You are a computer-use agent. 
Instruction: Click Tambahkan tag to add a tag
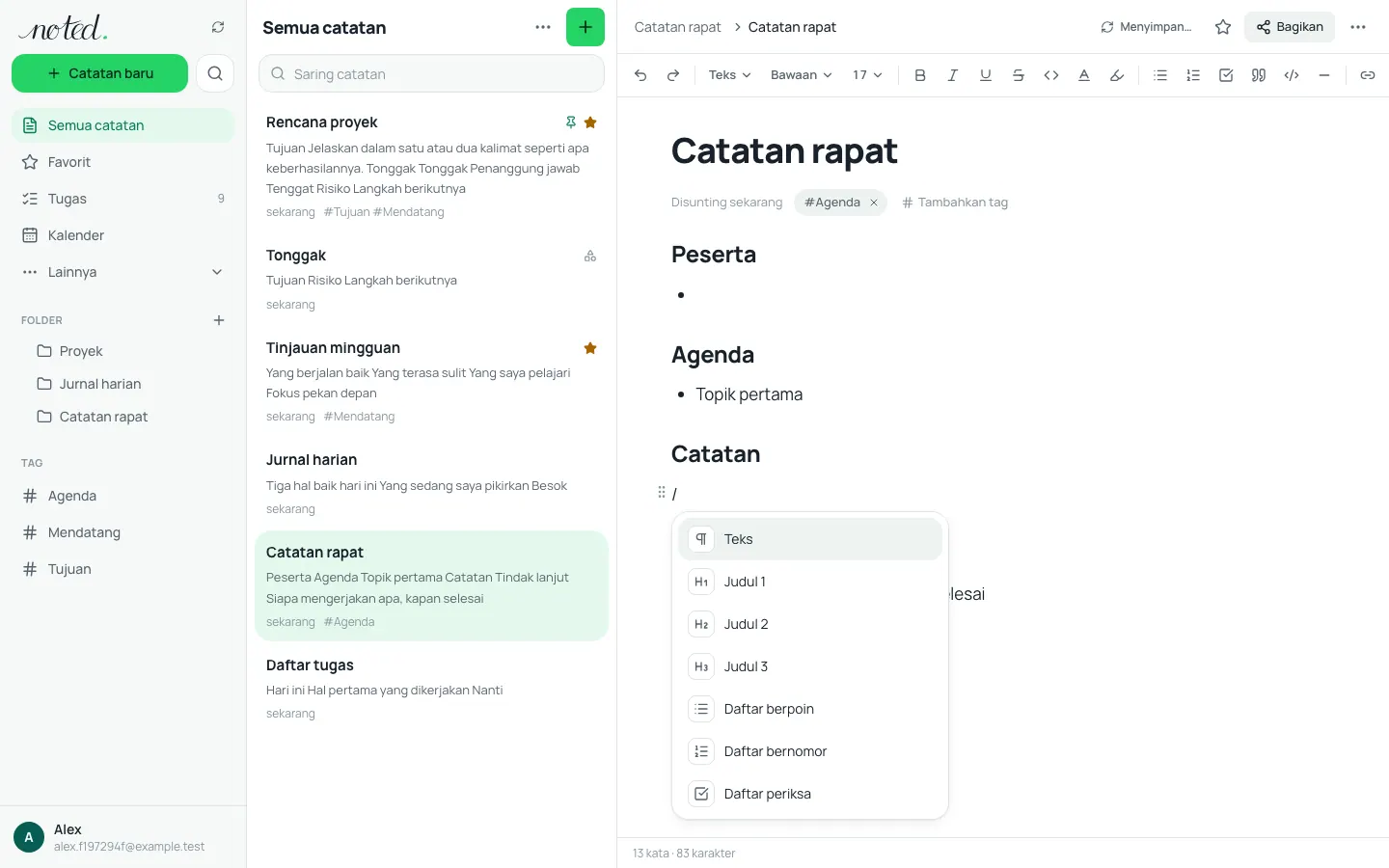[955, 203]
